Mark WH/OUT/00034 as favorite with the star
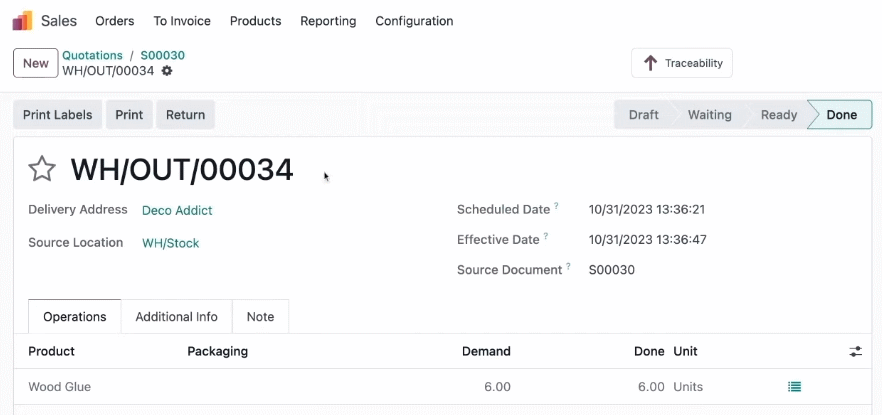 [x=42, y=169]
